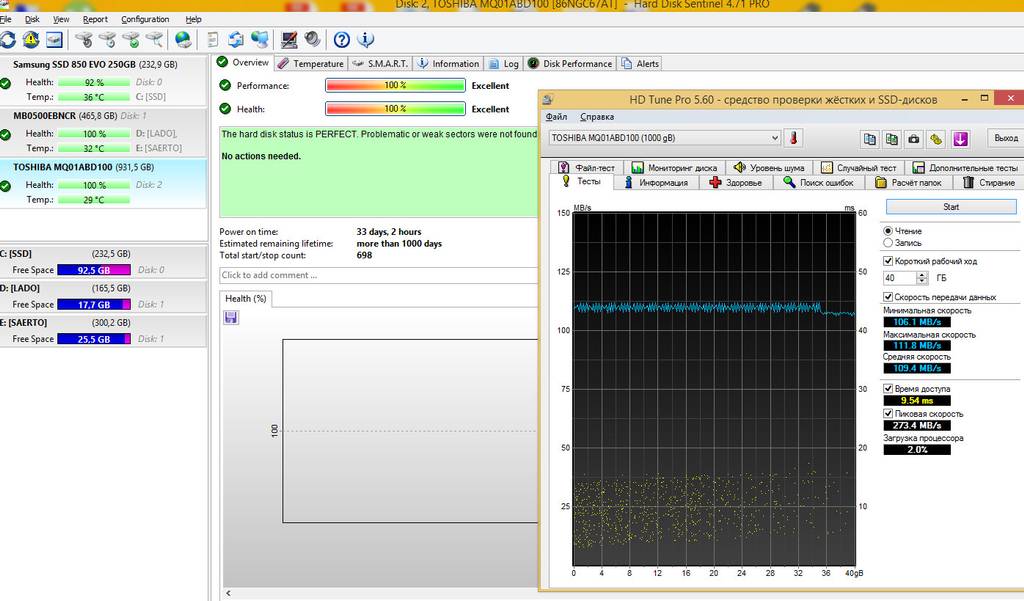This screenshot has height=601, width=1024.
Task: Click the purple down arrow icon in HD Tune
Action: click(x=960, y=138)
